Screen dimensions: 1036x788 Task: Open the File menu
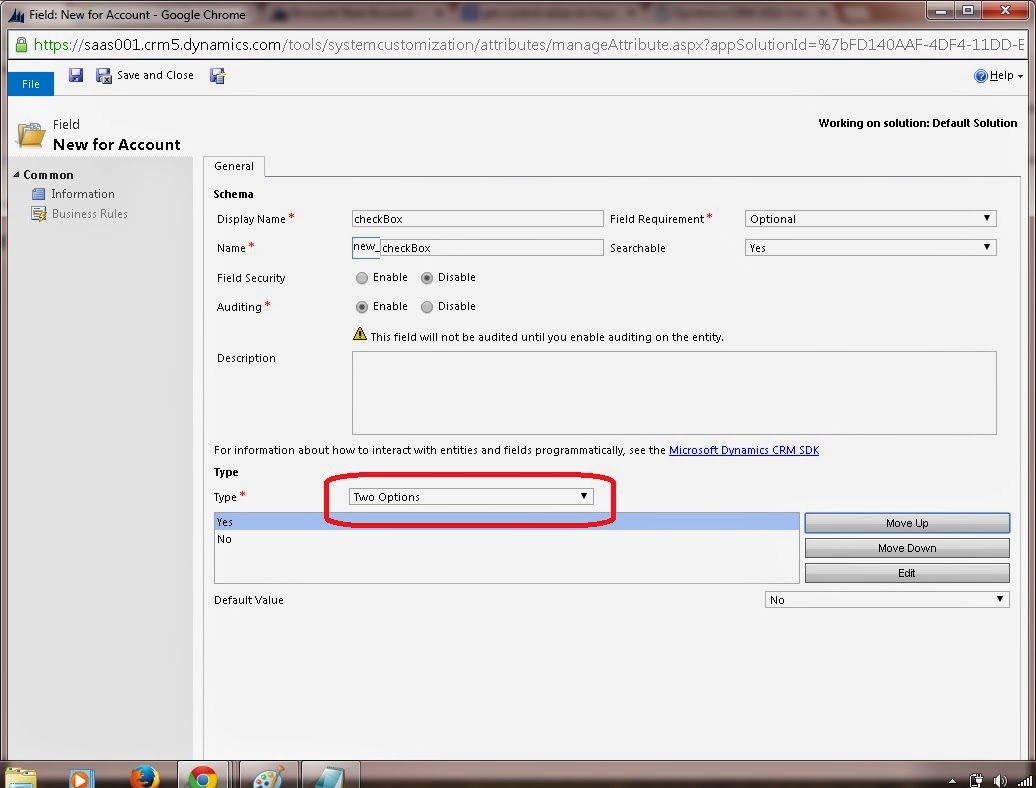tap(30, 84)
